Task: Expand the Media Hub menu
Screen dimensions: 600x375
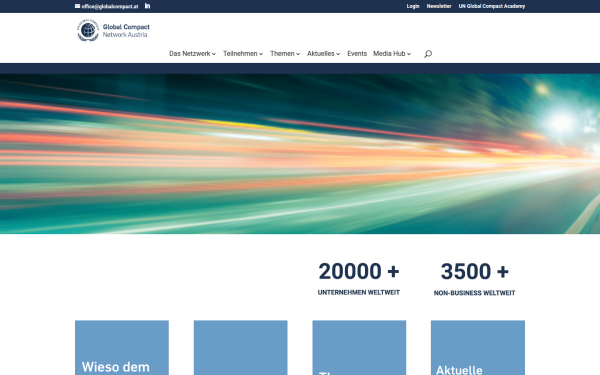Action: click(392, 54)
